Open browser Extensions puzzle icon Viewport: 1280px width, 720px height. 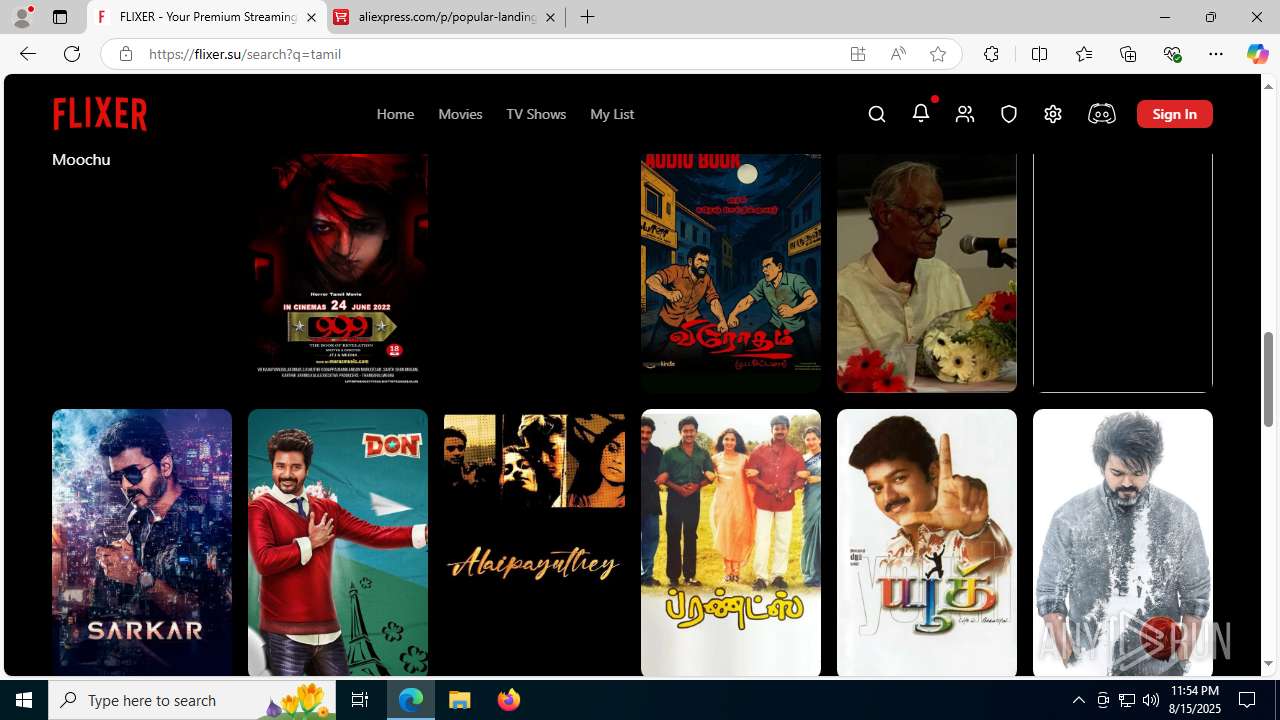click(991, 54)
